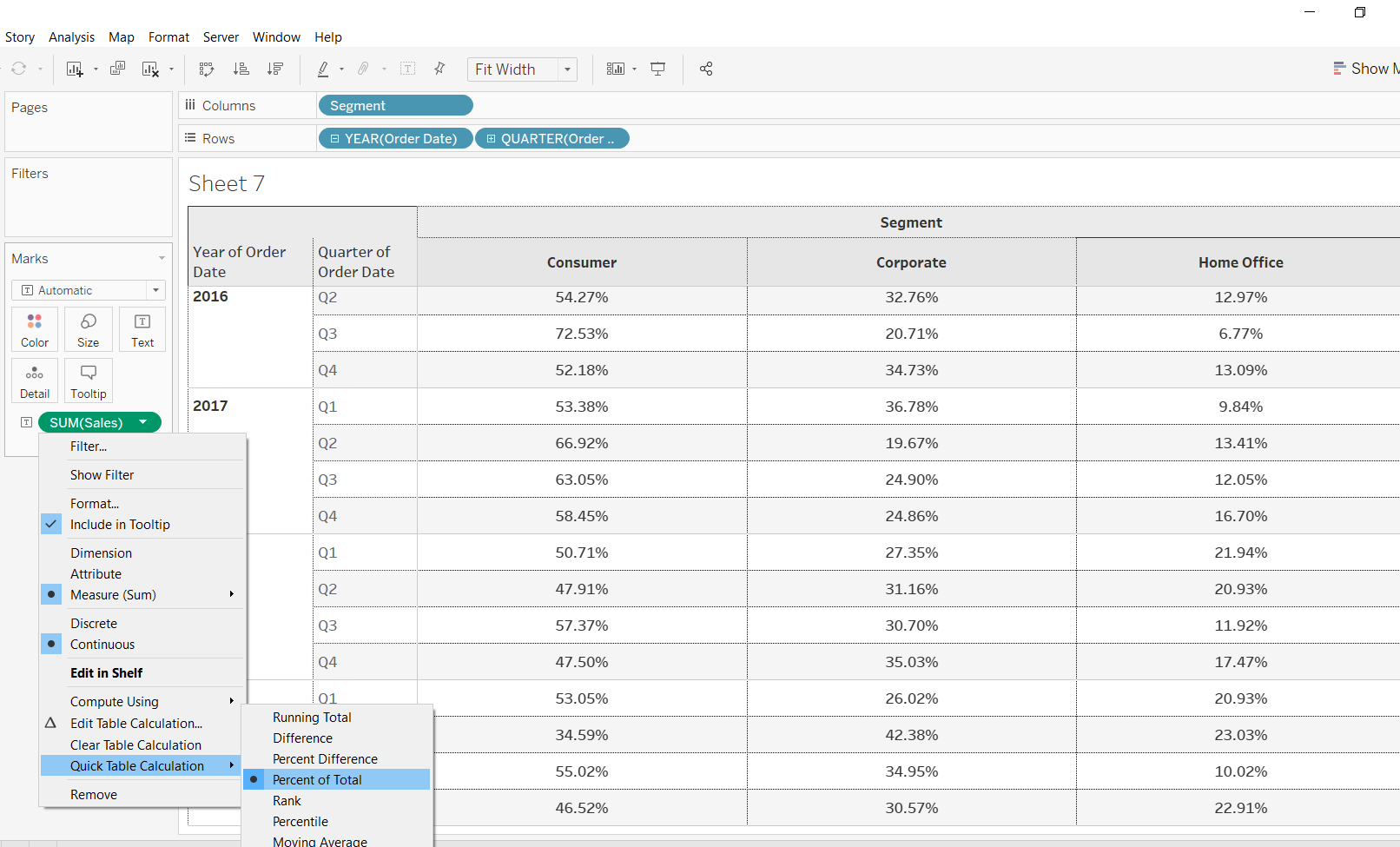Collapse the YEAR(Order Date) pill
This screenshot has height=847, width=1400.
click(335, 139)
